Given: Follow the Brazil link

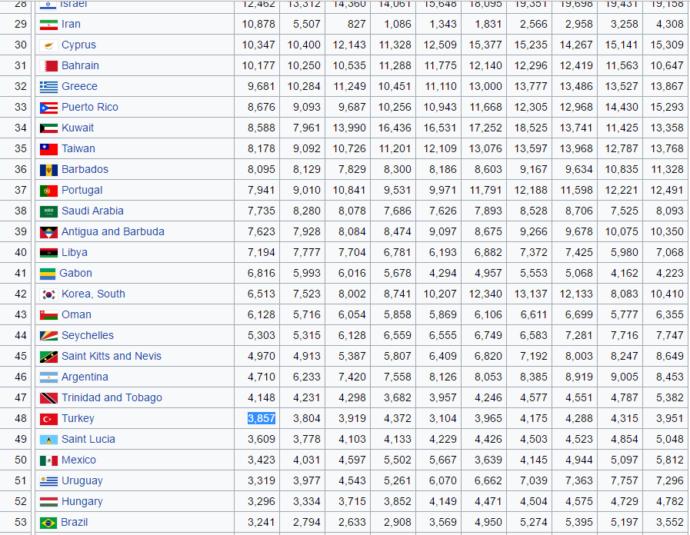Looking at the screenshot, I should pyautogui.click(x=74, y=522).
